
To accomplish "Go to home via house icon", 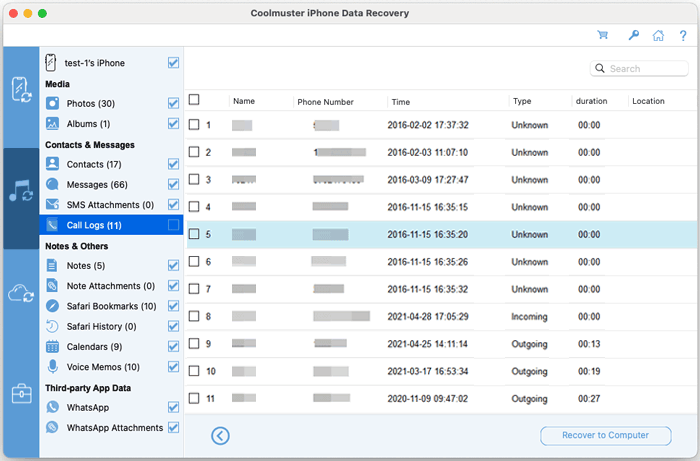I will (658, 35).
